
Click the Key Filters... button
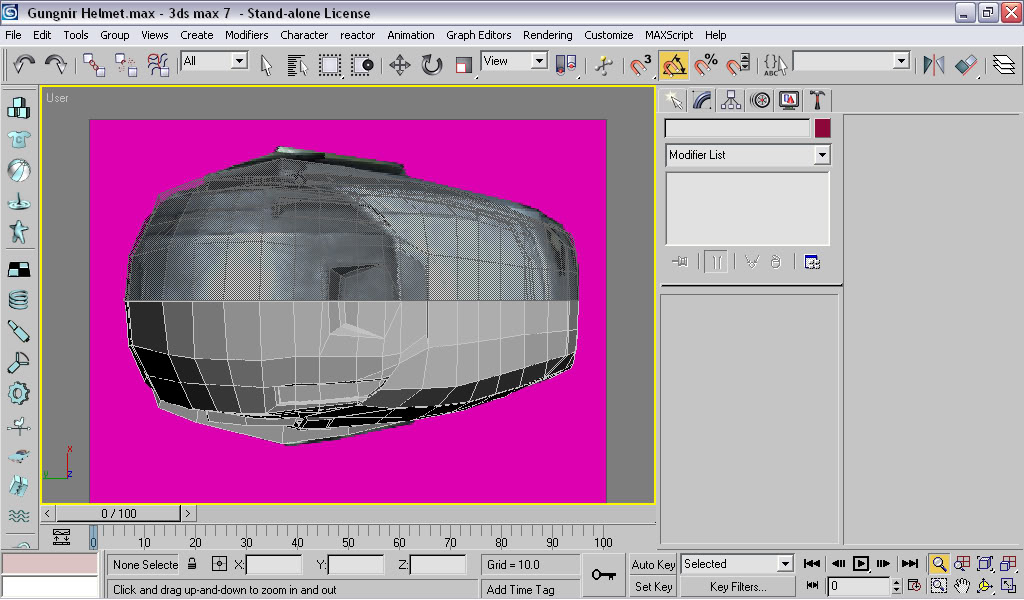point(737,587)
